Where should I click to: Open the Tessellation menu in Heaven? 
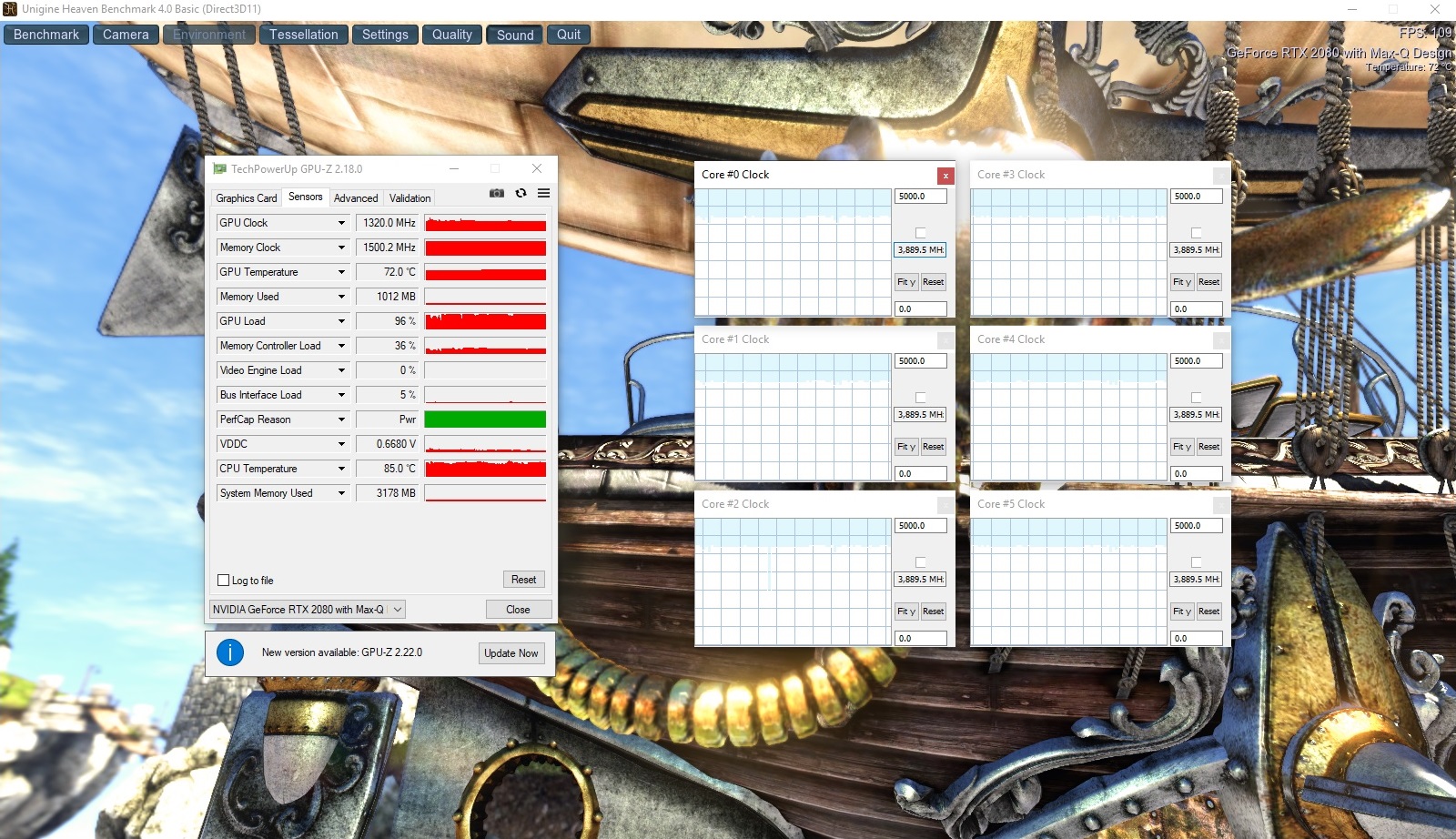pyautogui.click(x=303, y=35)
